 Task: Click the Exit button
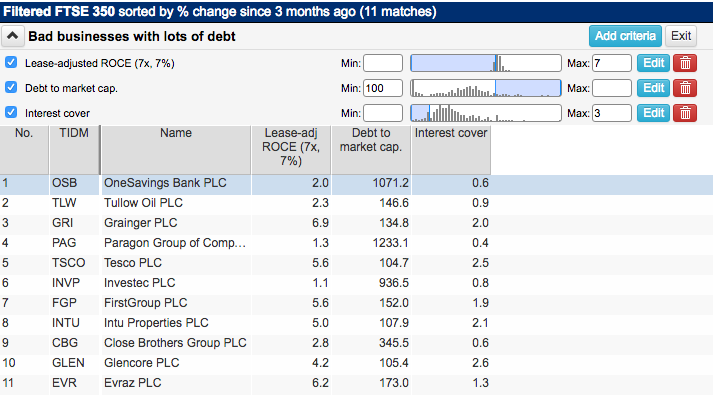click(681, 36)
